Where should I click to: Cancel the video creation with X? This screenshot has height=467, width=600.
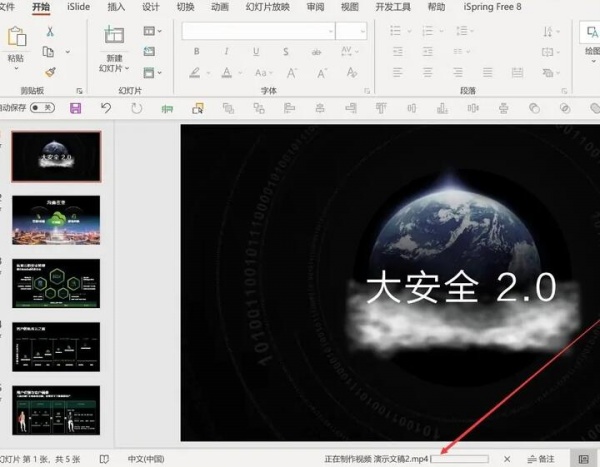[x=507, y=459]
